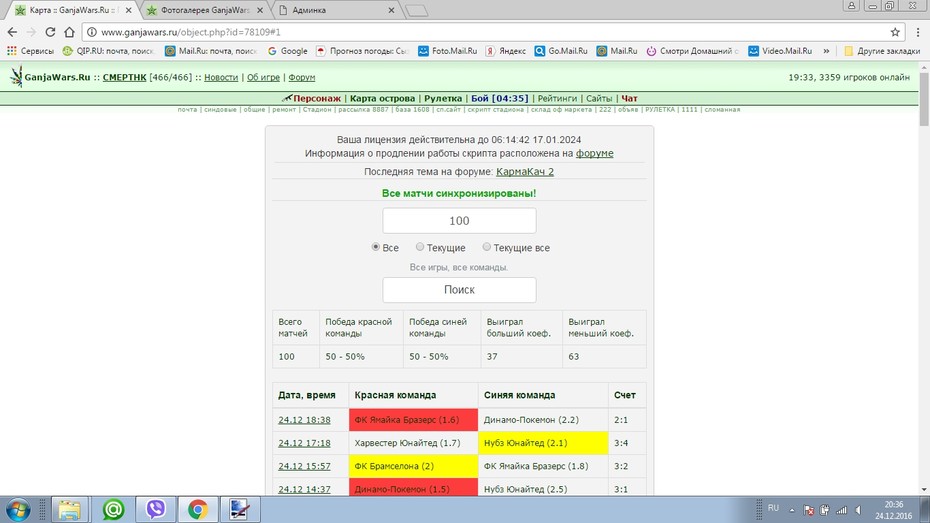Open the Video.Mail.Ru bookmark
The height and width of the screenshot is (523, 930).
(780, 51)
